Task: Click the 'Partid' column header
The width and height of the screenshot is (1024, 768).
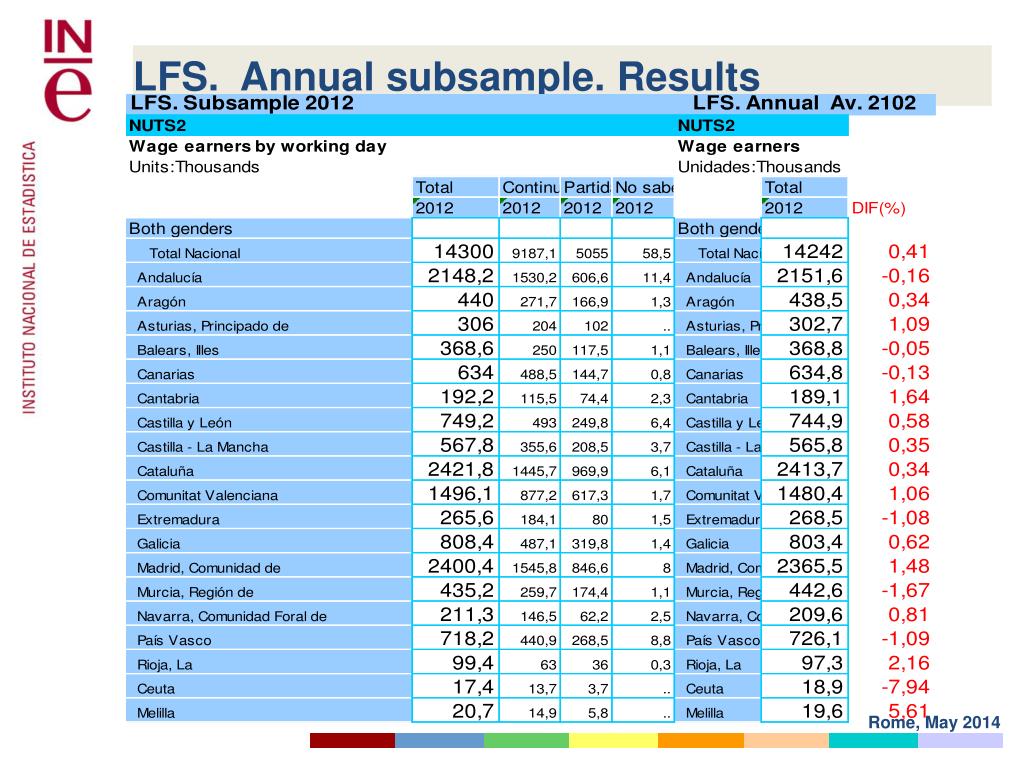Action: (x=586, y=187)
